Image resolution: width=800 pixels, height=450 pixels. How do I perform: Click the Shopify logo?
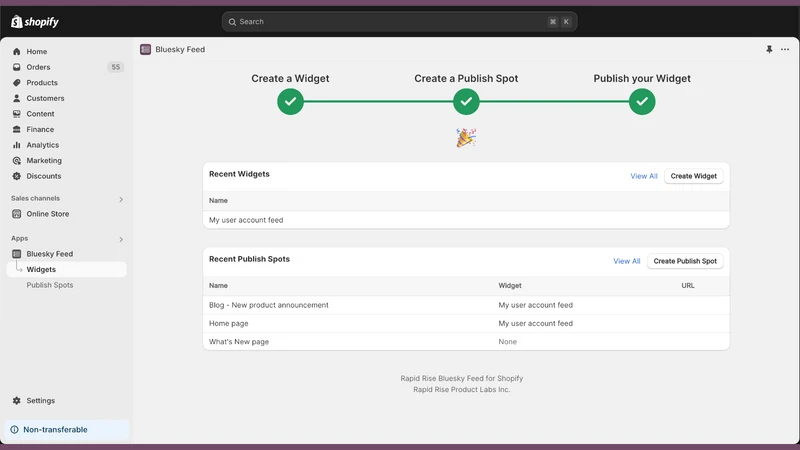[x=35, y=21]
